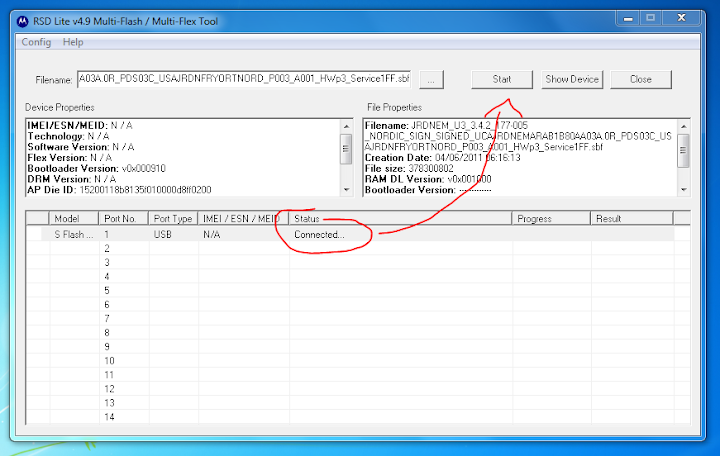The image size is (720, 456).
Task: Click the Bootloader Version line in File Properties
Action: 428,190
